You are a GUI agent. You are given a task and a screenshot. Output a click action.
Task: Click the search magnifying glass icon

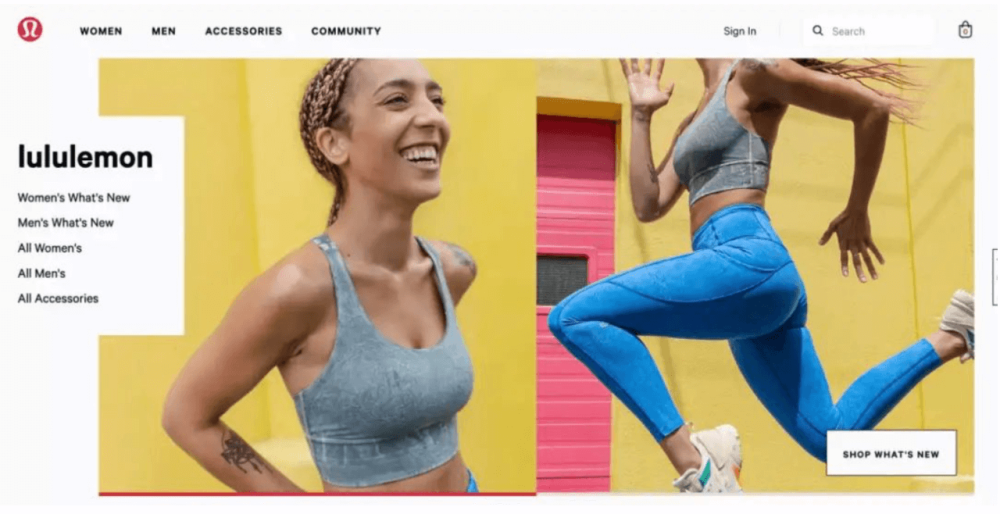[818, 31]
